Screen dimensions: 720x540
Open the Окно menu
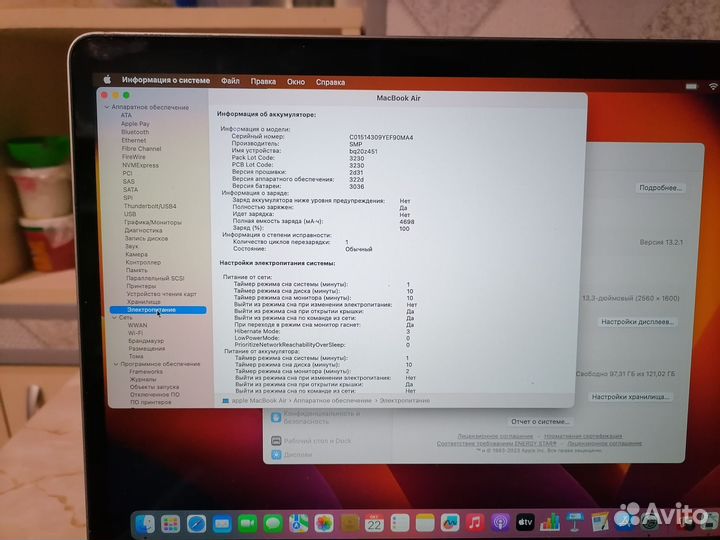pos(296,82)
